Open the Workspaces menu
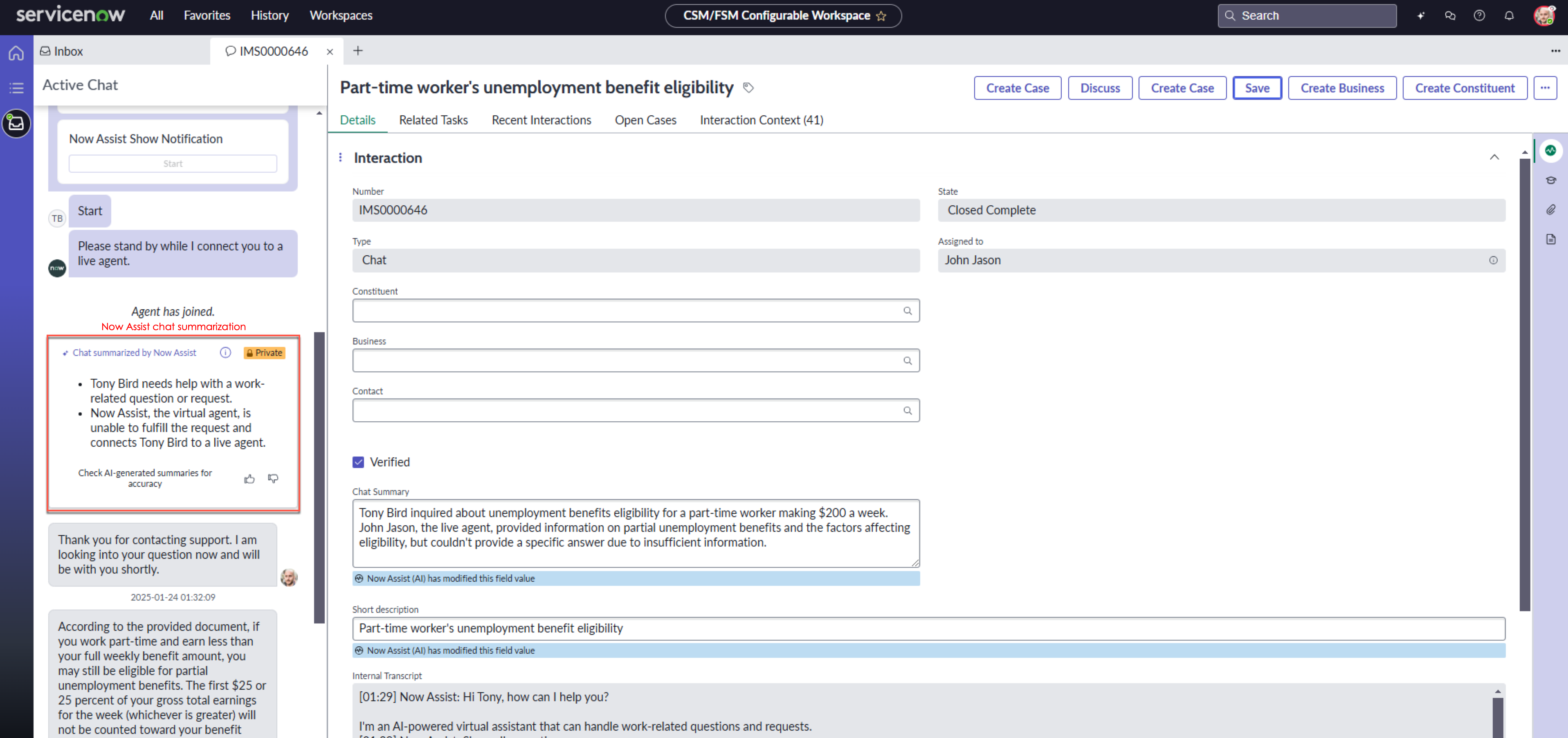The width and height of the screenshot is (1568, 738). pos(341,16)
